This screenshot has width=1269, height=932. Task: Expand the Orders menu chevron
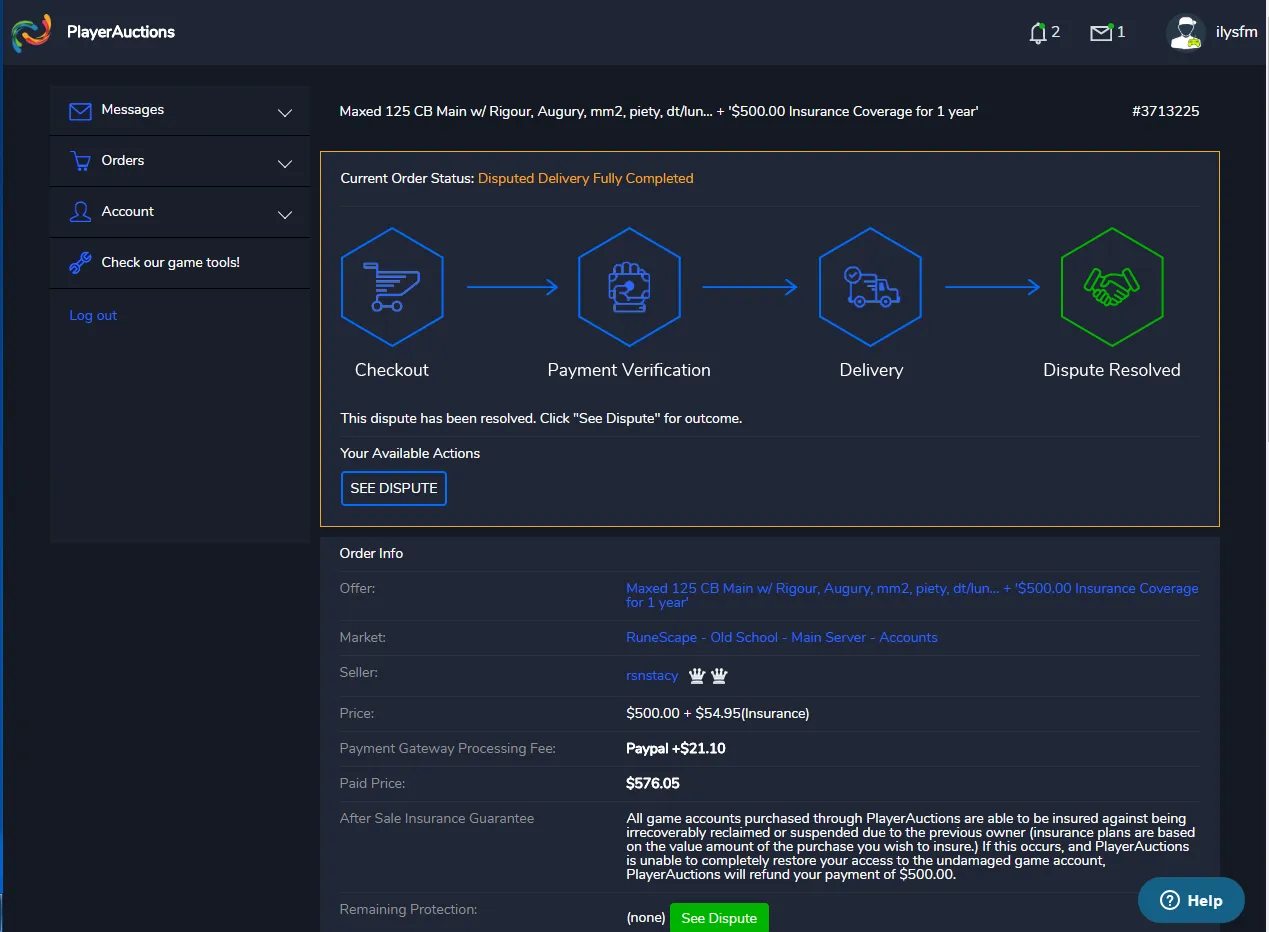click(285, 164)
